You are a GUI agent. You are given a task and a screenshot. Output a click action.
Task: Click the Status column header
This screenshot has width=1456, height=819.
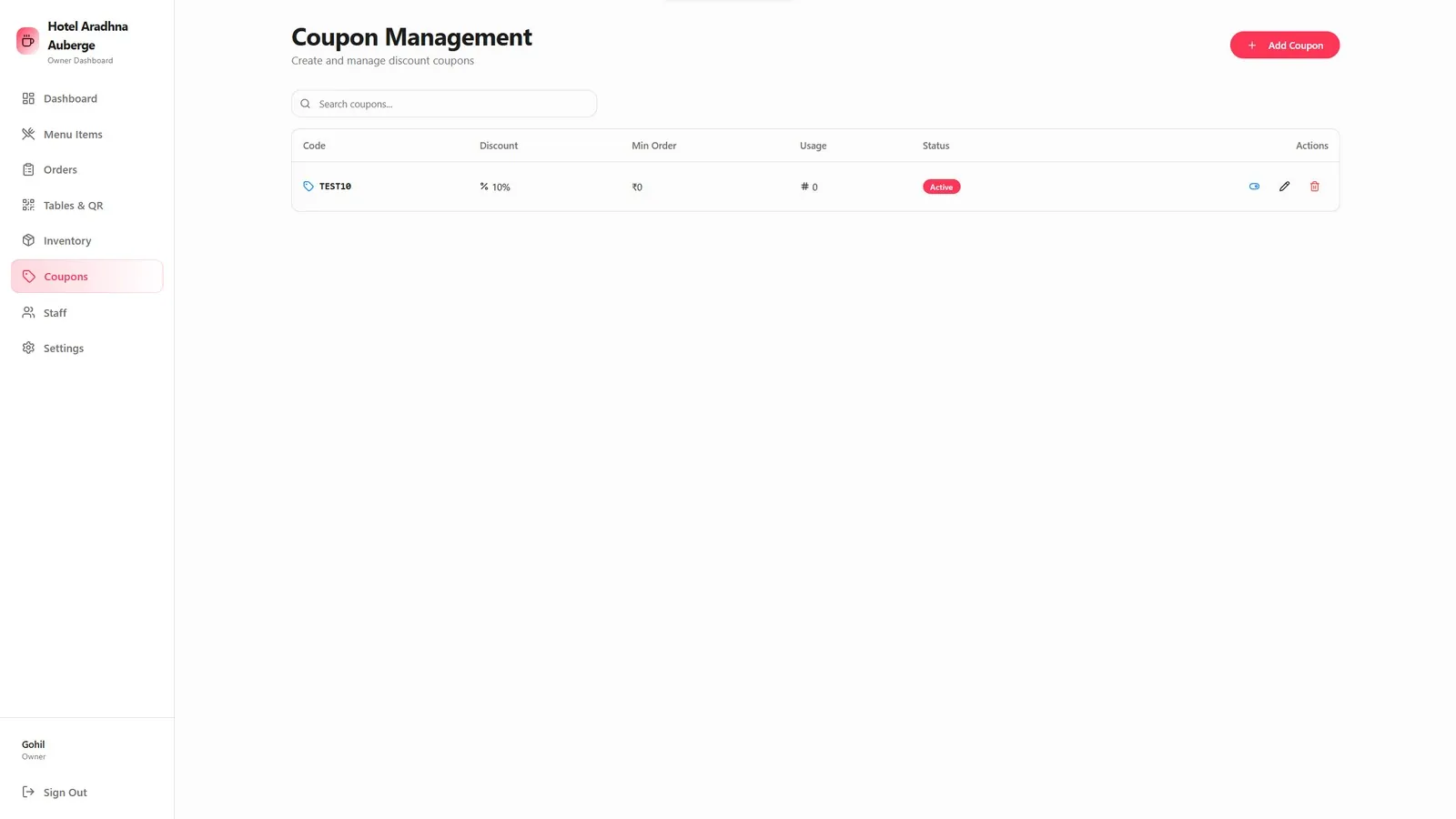point(935,146)
